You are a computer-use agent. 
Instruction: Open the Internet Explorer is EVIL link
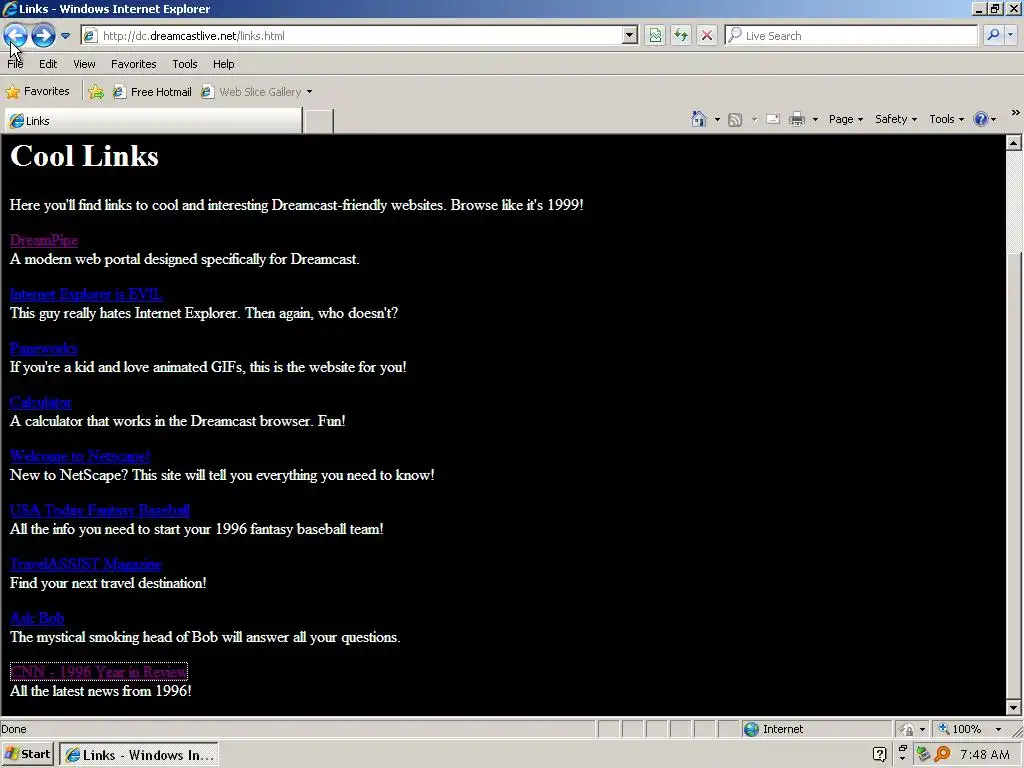86,294
